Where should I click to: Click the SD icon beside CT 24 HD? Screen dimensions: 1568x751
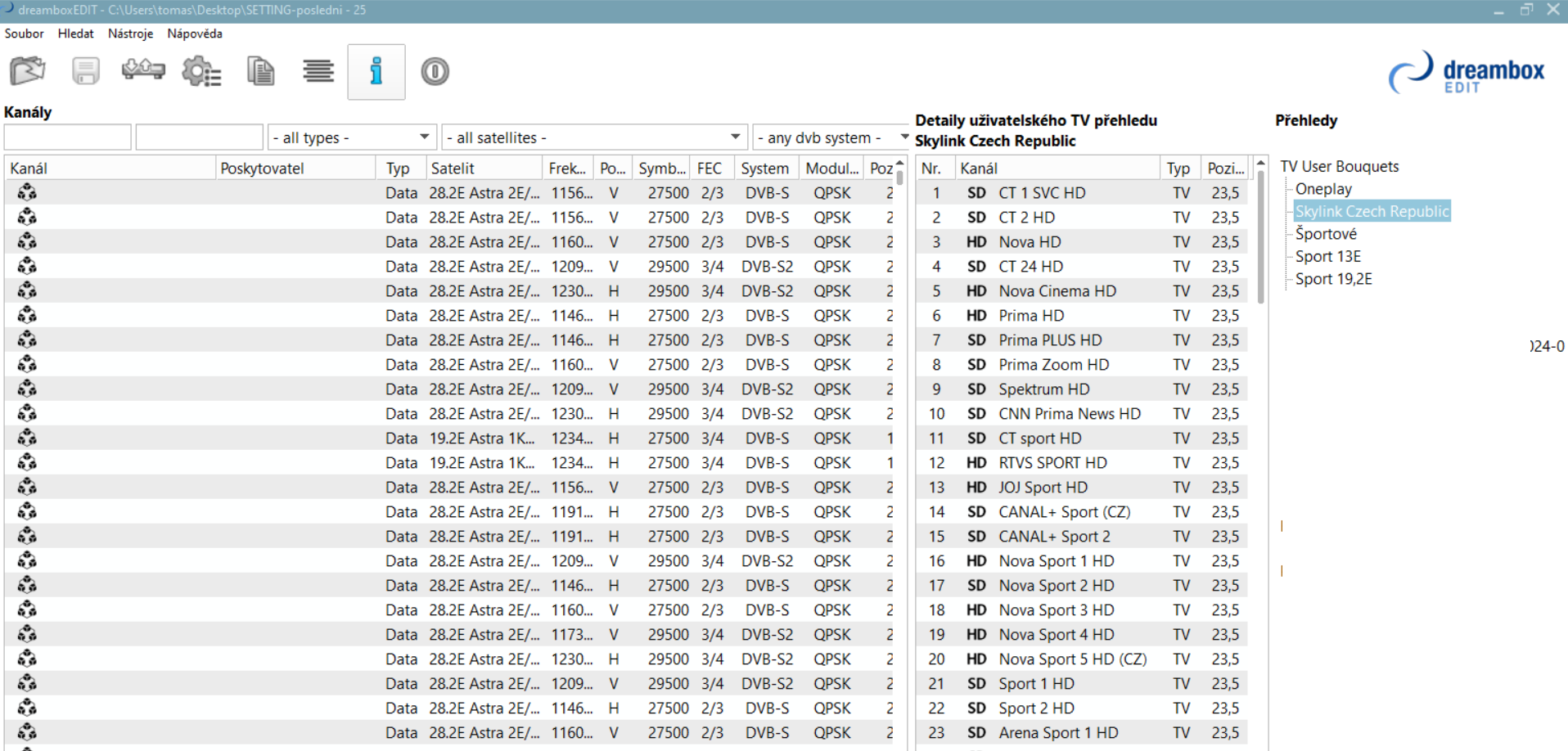(x=976, y=267)
